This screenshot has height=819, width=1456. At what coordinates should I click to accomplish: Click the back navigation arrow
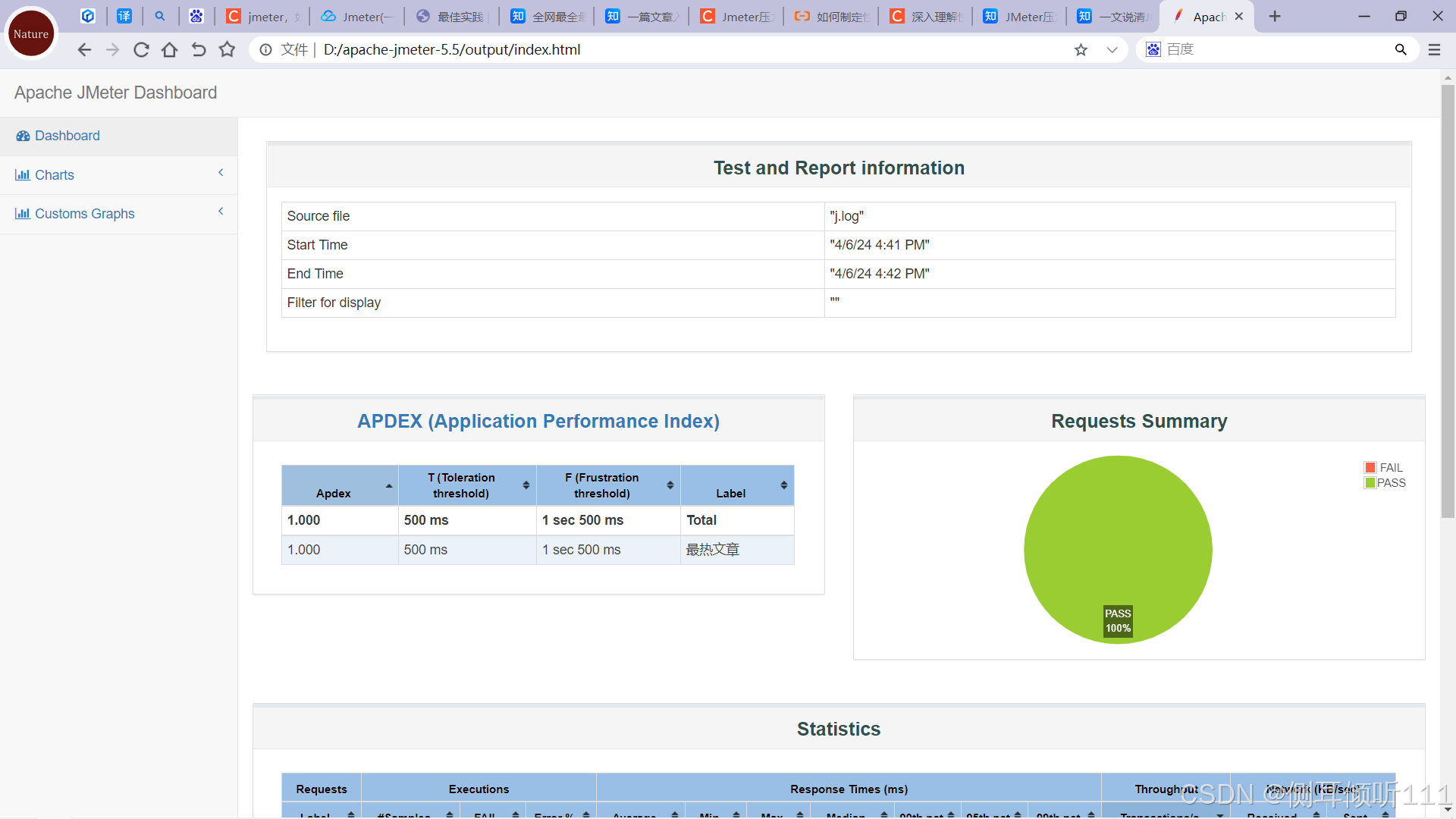pyautogui.click(x=84, y=50)
